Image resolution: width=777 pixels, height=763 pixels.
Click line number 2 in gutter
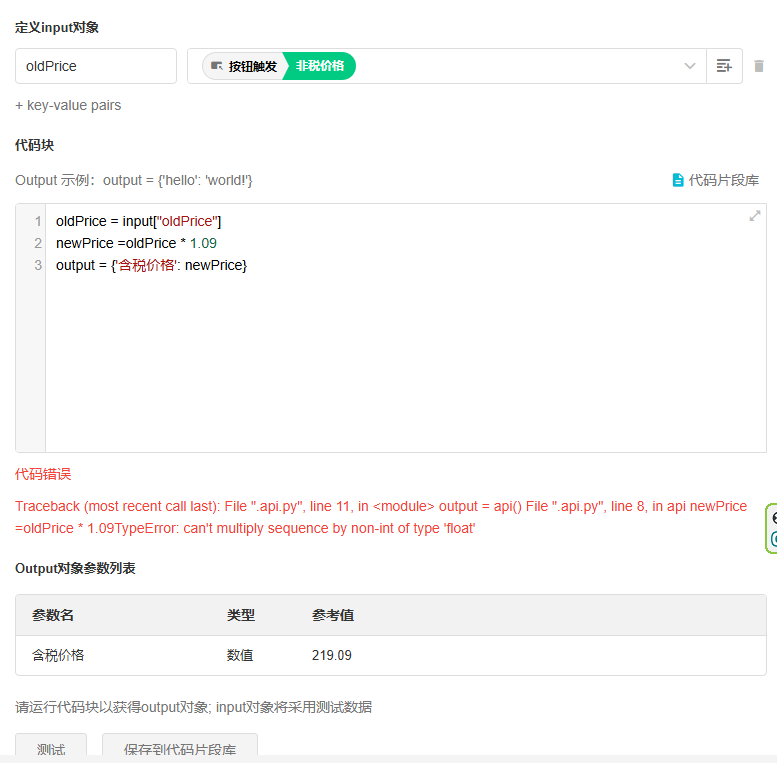point(38,243)
